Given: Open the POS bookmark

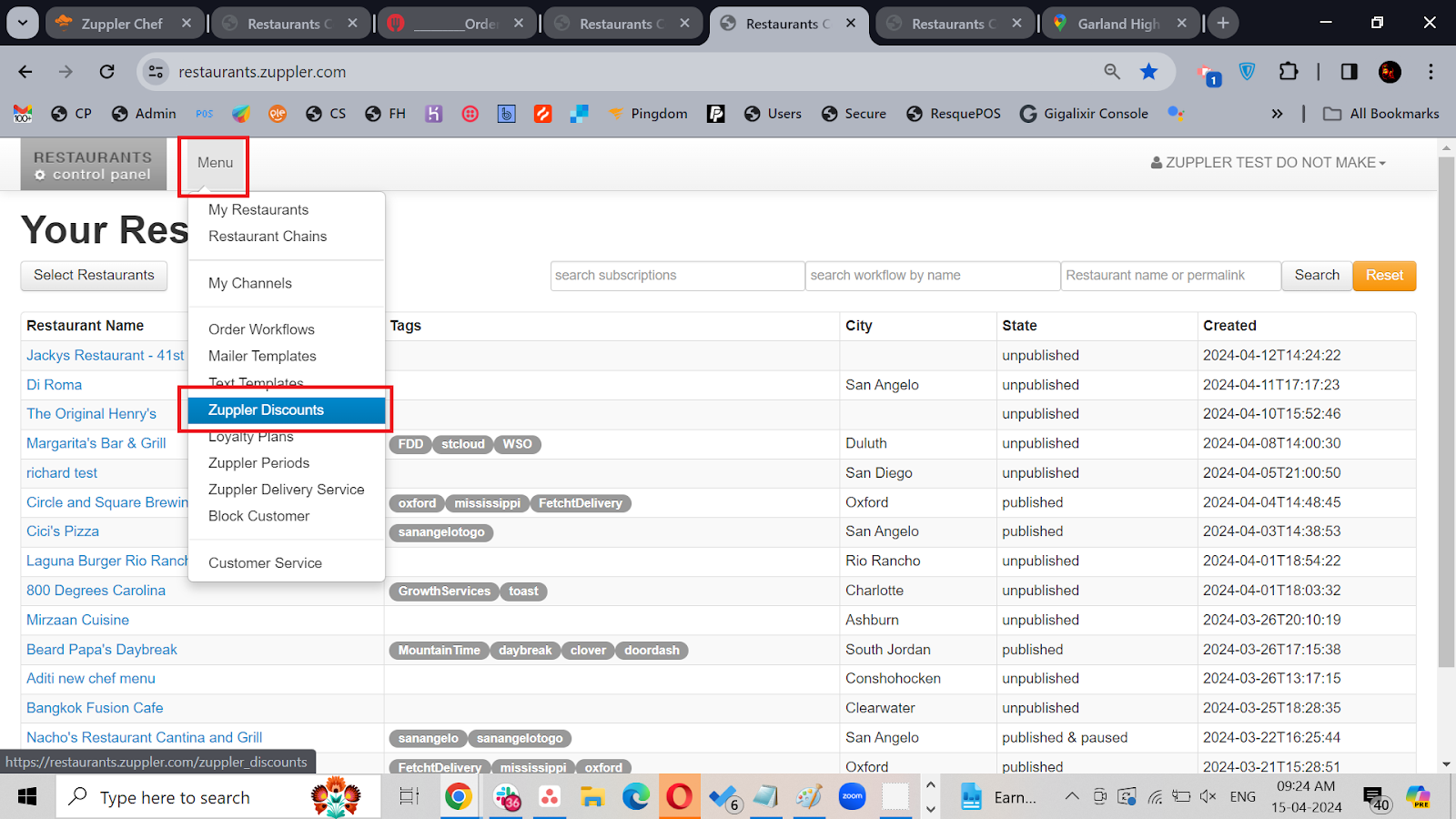Looking at the screenshot, I should (x=205, y=114).
